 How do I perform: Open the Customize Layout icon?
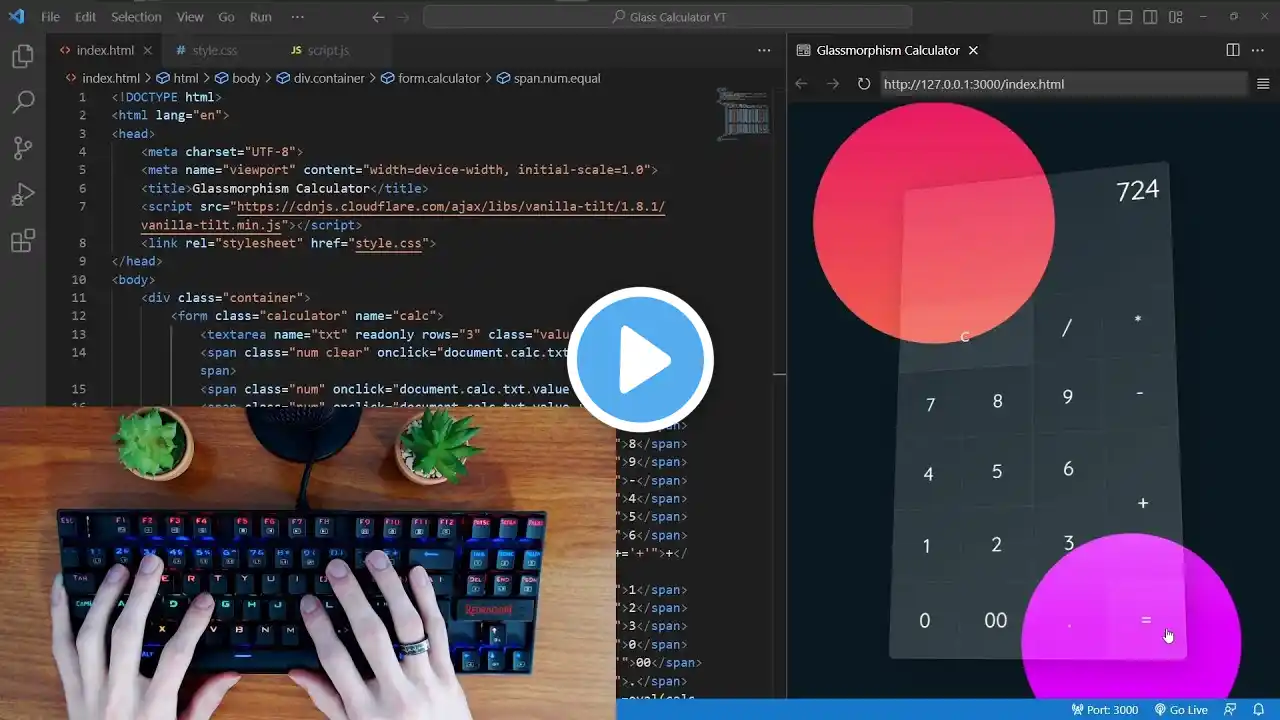(x=1175, y=17)
